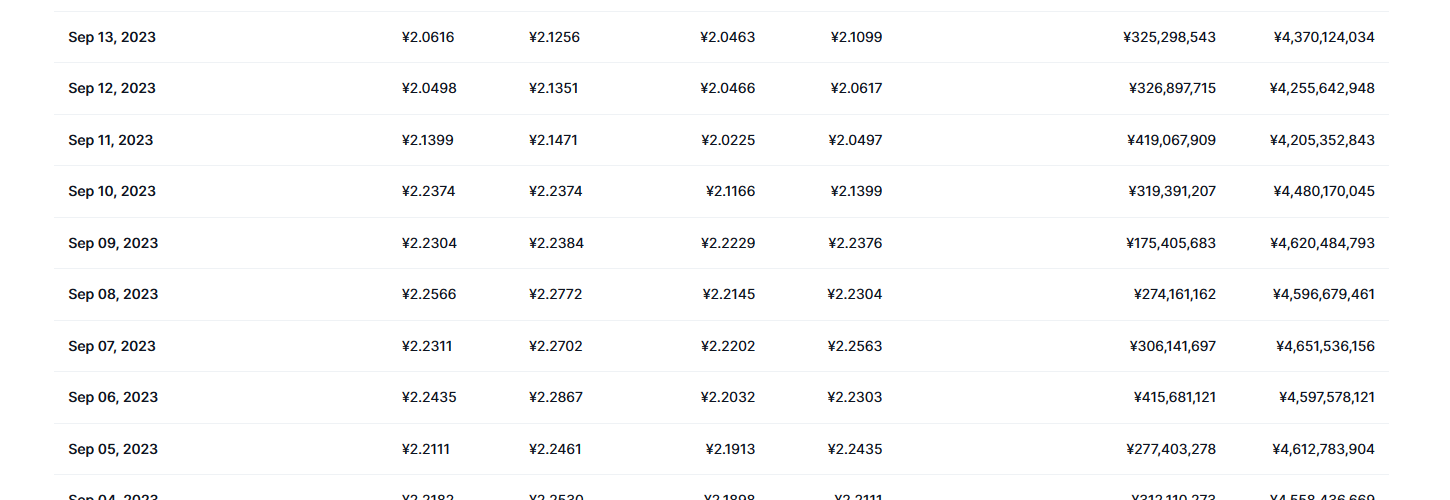Select close price ¥2.2304 on Sep 08
Image resolution: width=1450 pixels, height=500 pixels.
tap(855, 294)
